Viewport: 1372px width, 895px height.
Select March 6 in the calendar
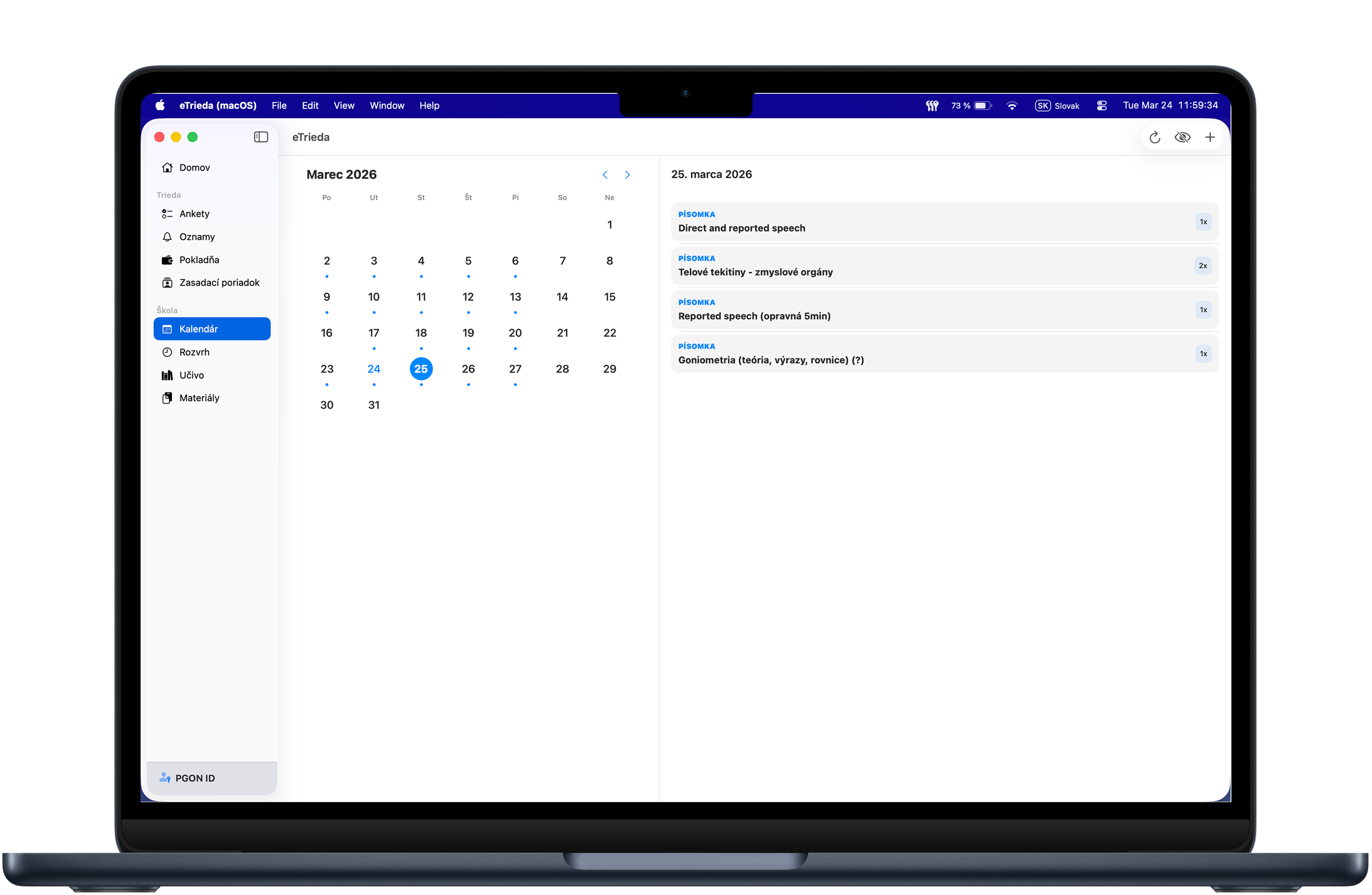(516, 261)
